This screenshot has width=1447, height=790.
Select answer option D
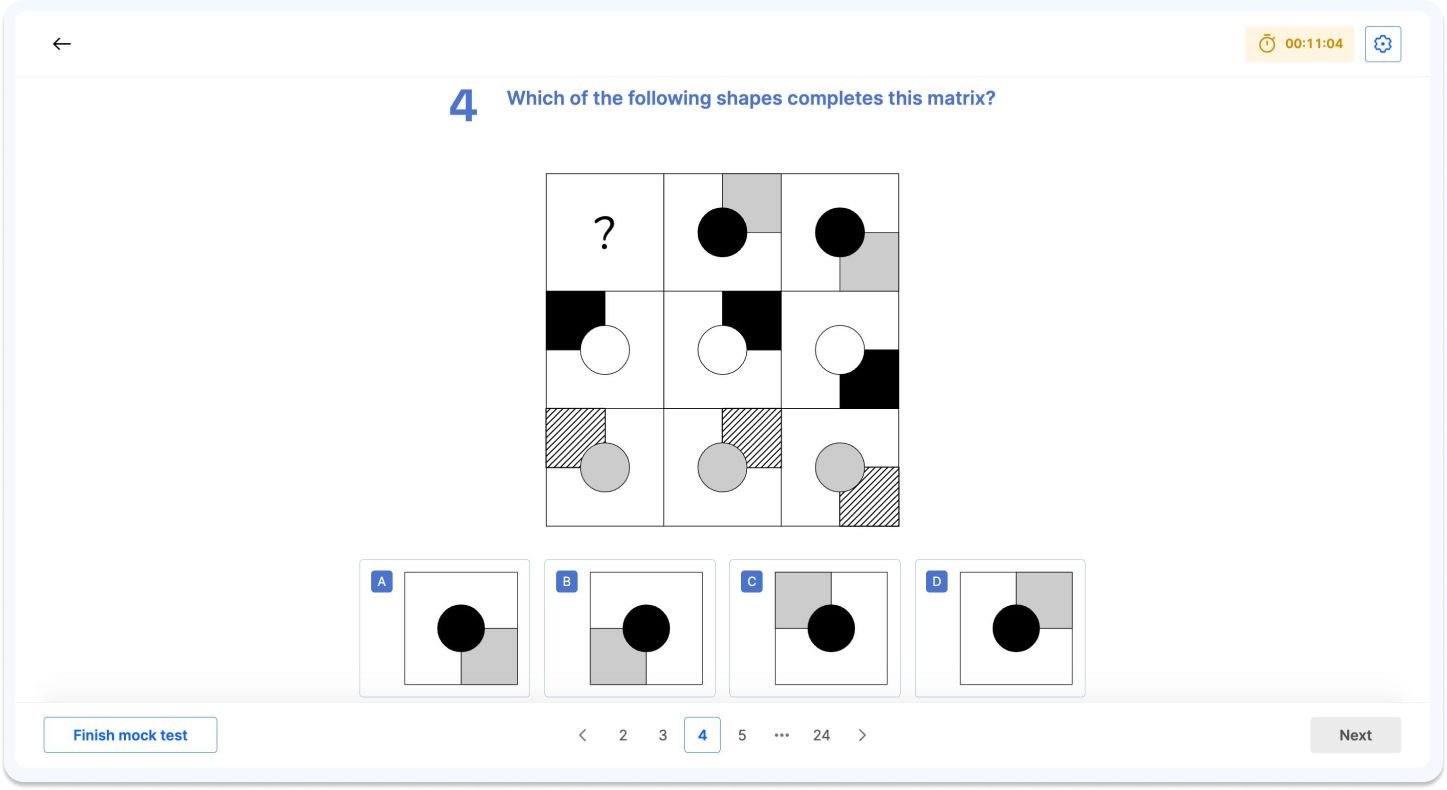(999, 628)
